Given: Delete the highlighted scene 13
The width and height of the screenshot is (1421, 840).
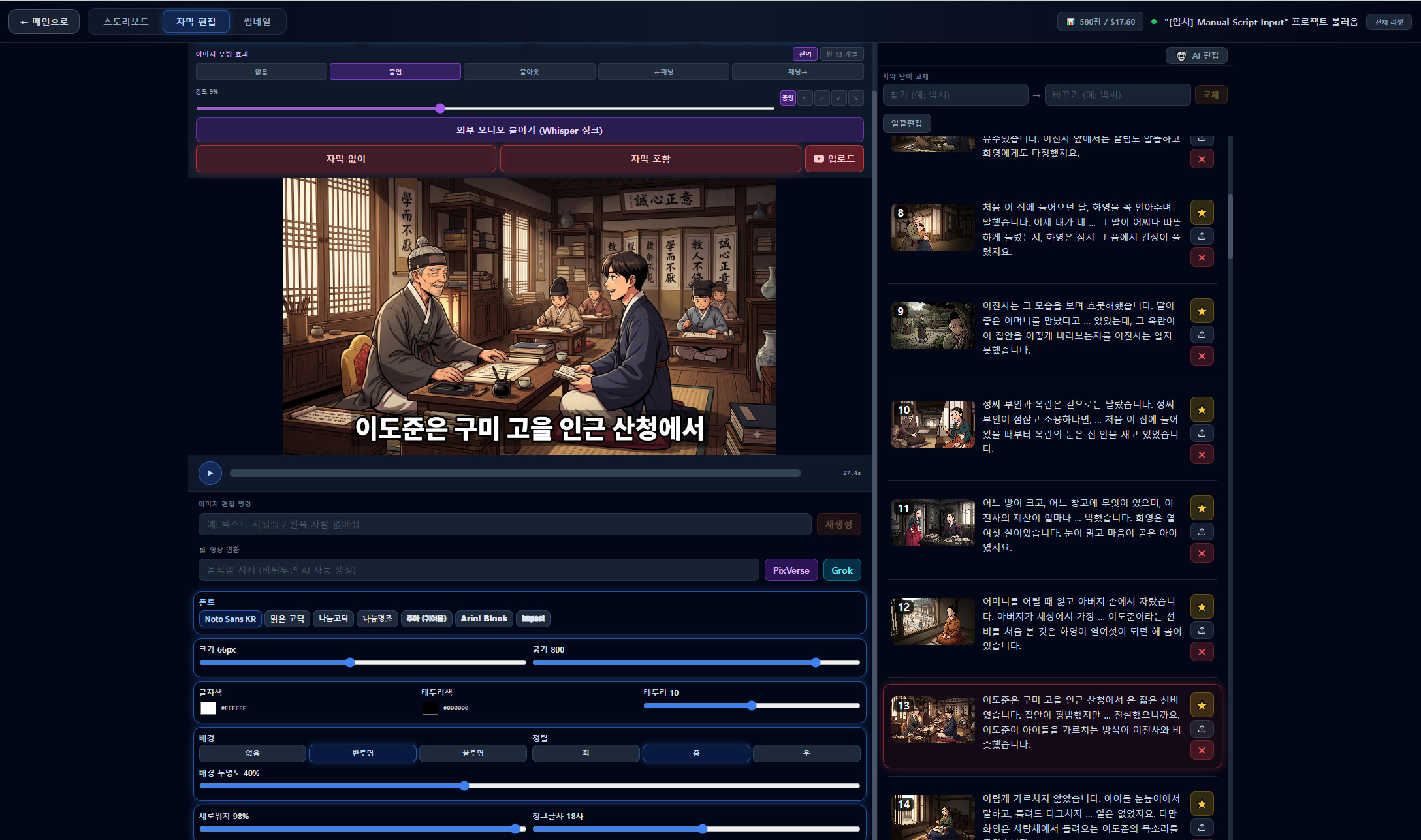Looking at the screenshot, I should [x=1202, y=751].
